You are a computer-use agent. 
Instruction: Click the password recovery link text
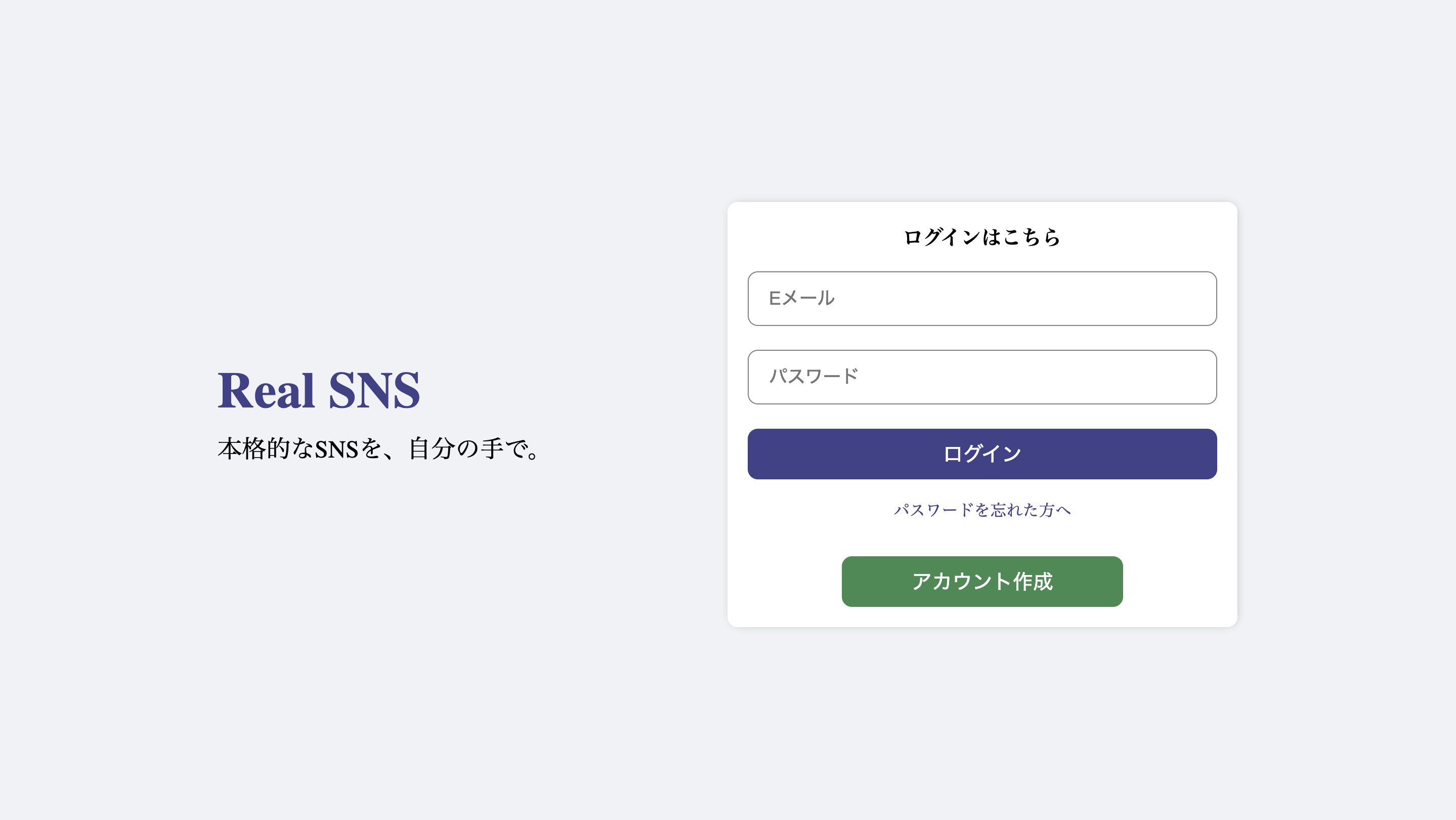click(982, 511)
